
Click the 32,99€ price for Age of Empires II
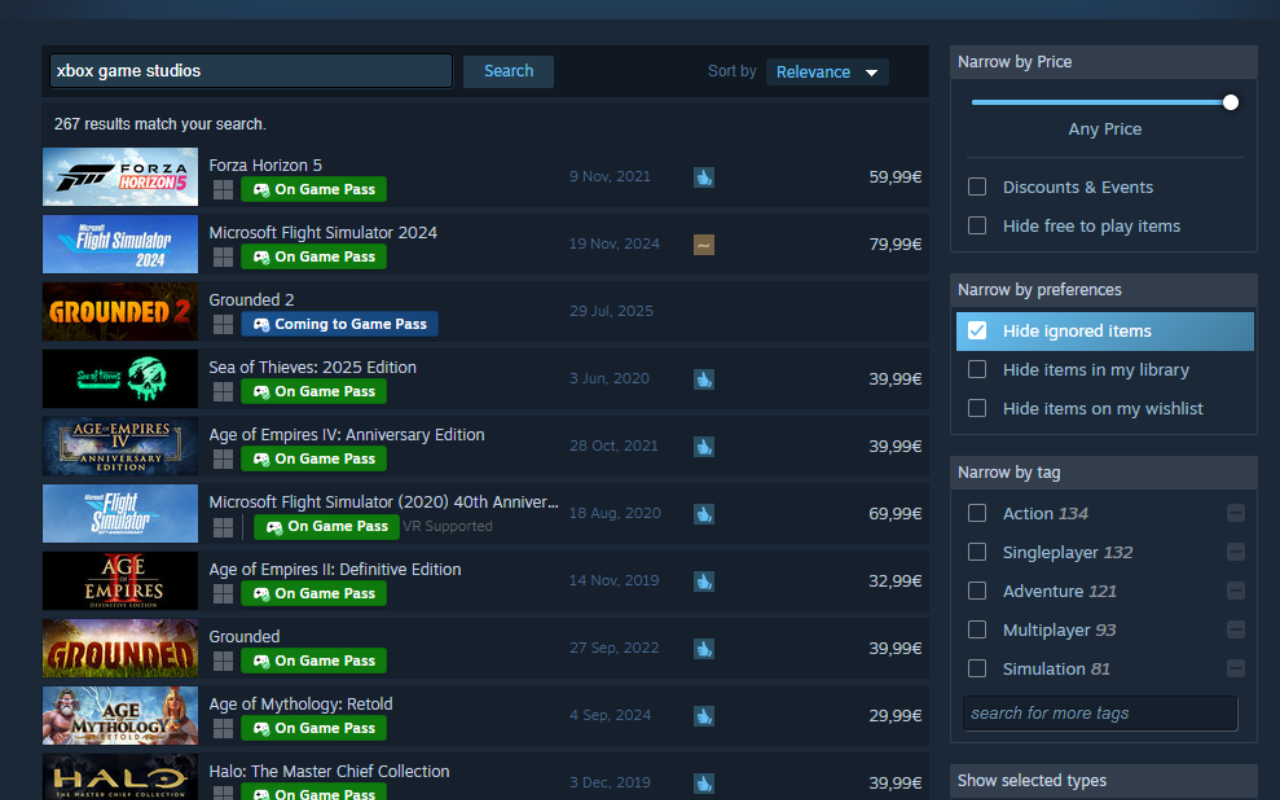tap(895, 581)
